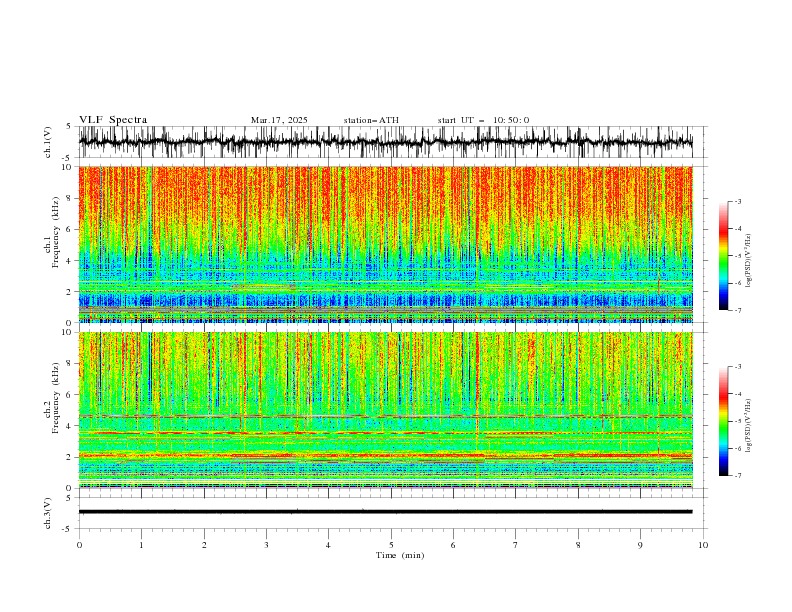Click the "9" minute tick on the time axis
The width and height of the screenshot is (792, 612).
(x=640, y=545)
